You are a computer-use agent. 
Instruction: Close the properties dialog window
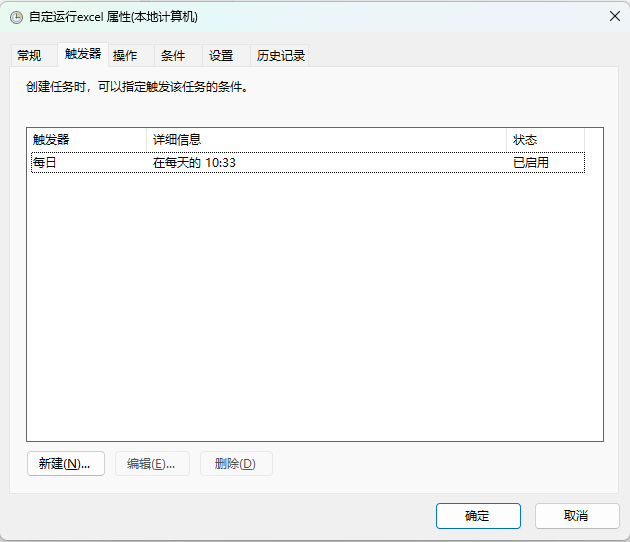tap(615, 16)
